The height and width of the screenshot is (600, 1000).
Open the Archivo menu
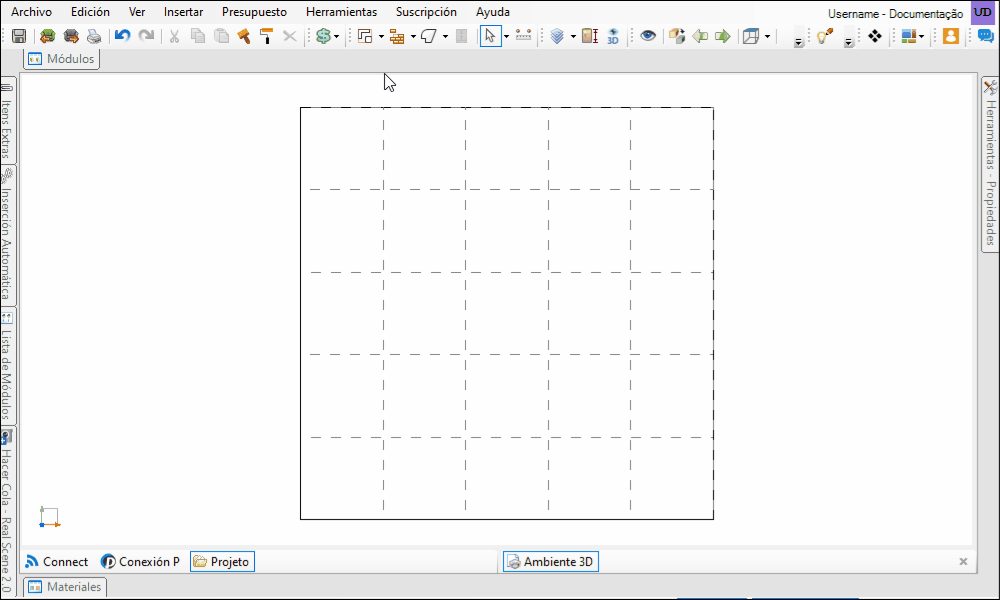31,12
